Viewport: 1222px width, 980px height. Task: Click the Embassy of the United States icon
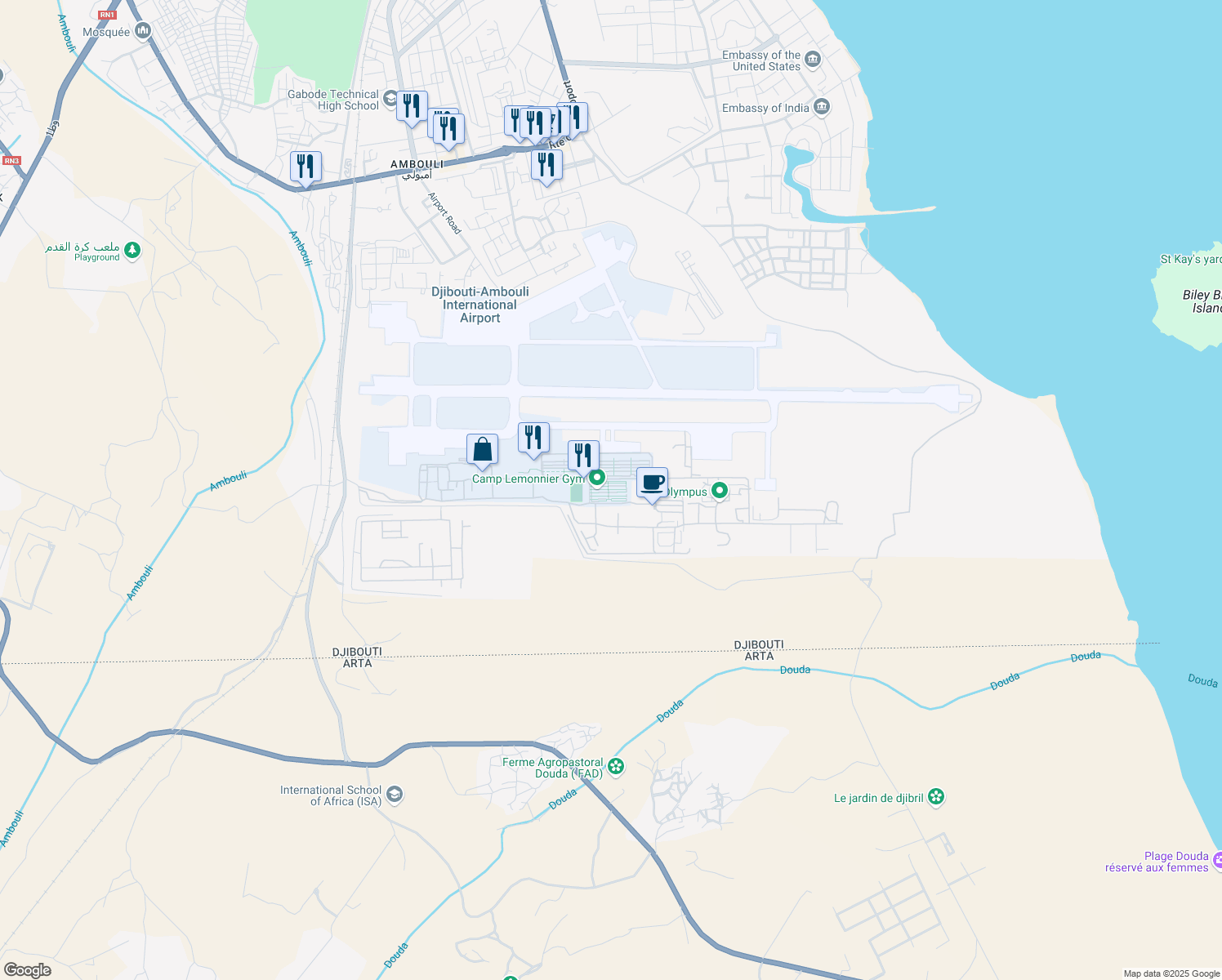pos(813,59)
